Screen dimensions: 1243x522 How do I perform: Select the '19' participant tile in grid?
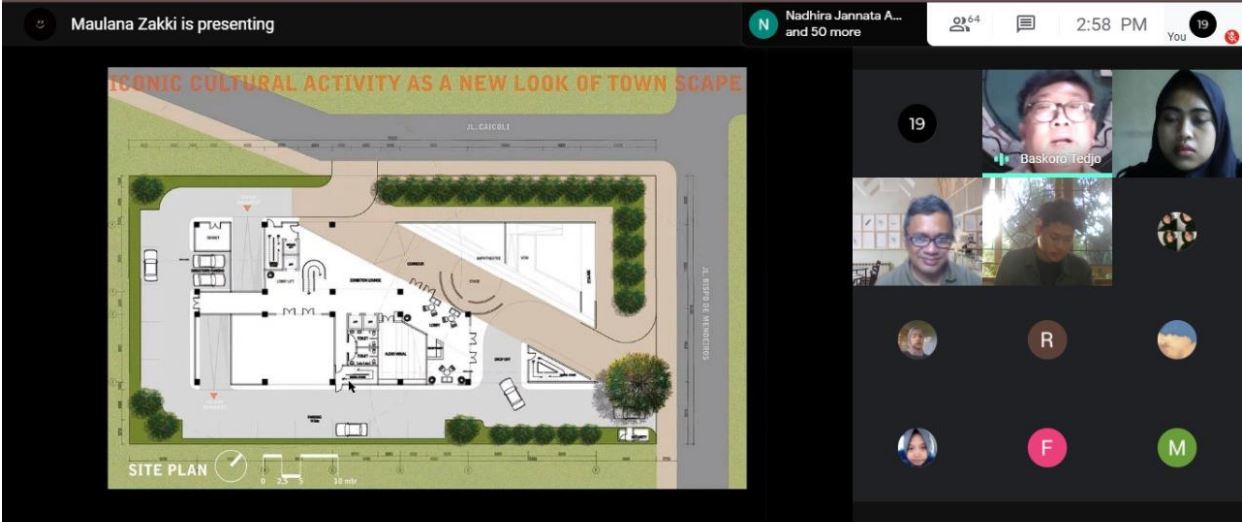coord(916,124)
